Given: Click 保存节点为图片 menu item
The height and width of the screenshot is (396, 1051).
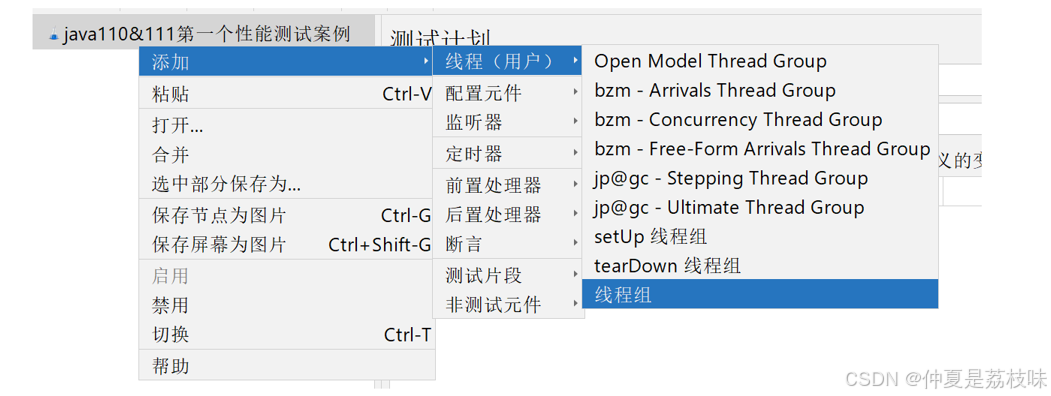Looking at the screenshot, I should click(x=286, y=216).
